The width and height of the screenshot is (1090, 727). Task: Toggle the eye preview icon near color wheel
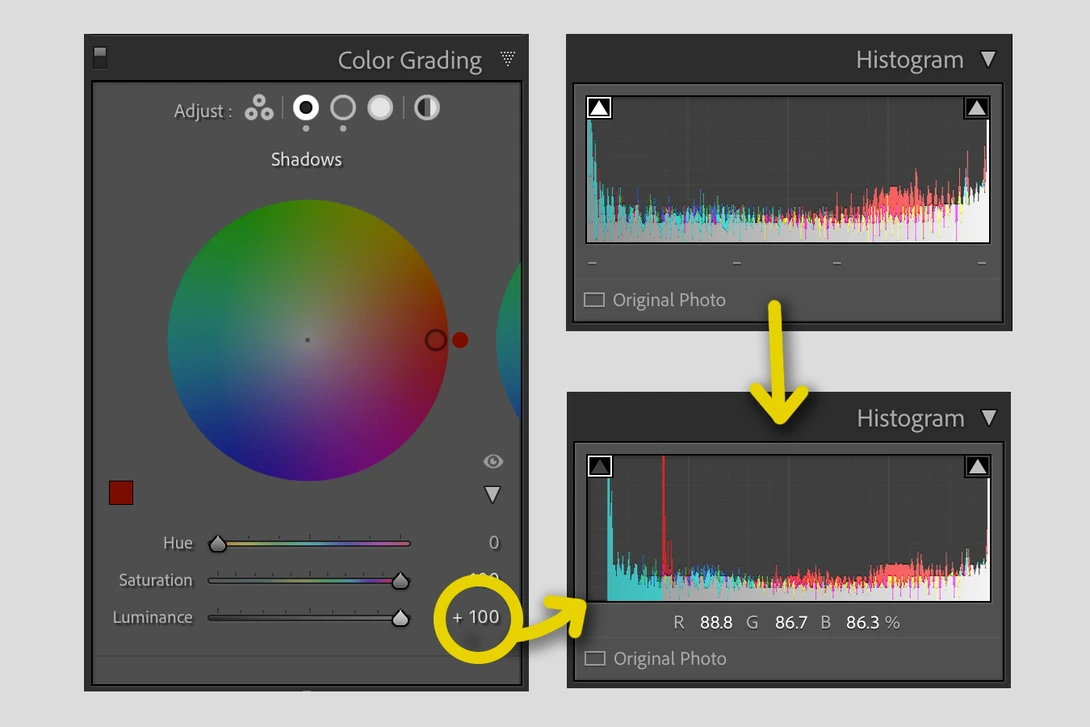493,461
